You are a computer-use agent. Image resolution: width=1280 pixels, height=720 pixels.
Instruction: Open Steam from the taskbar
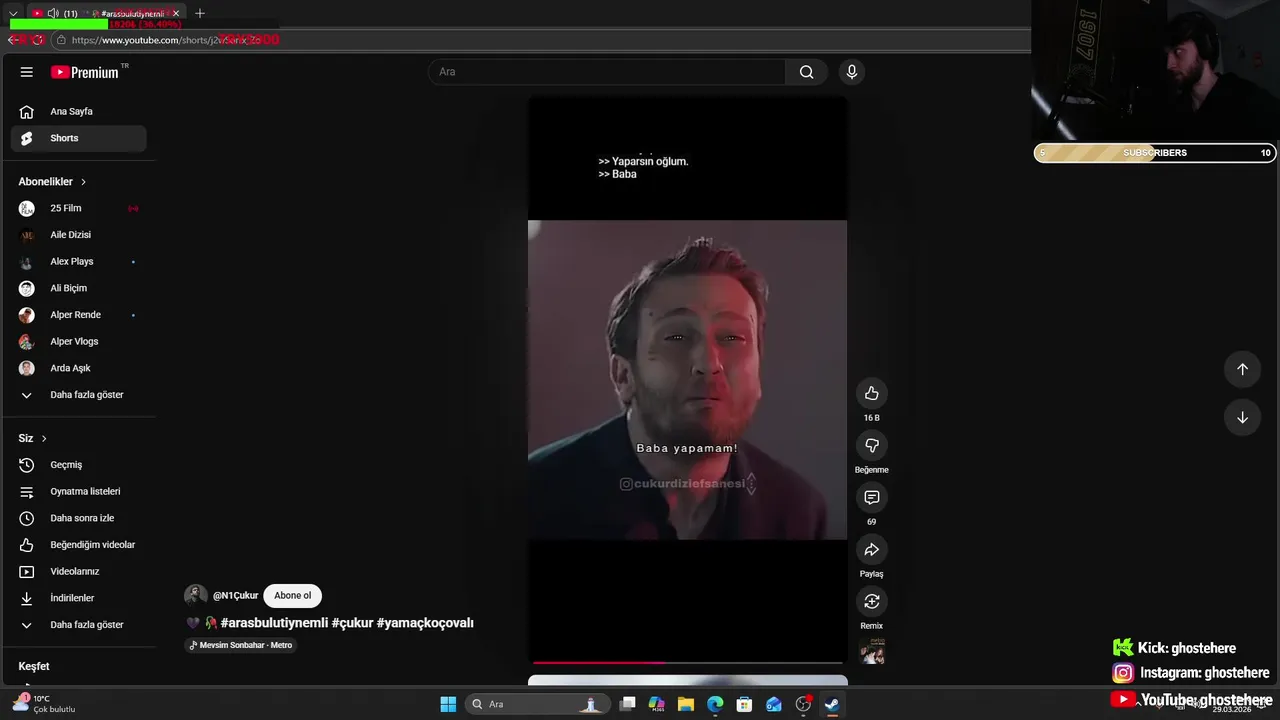[831, 704]
